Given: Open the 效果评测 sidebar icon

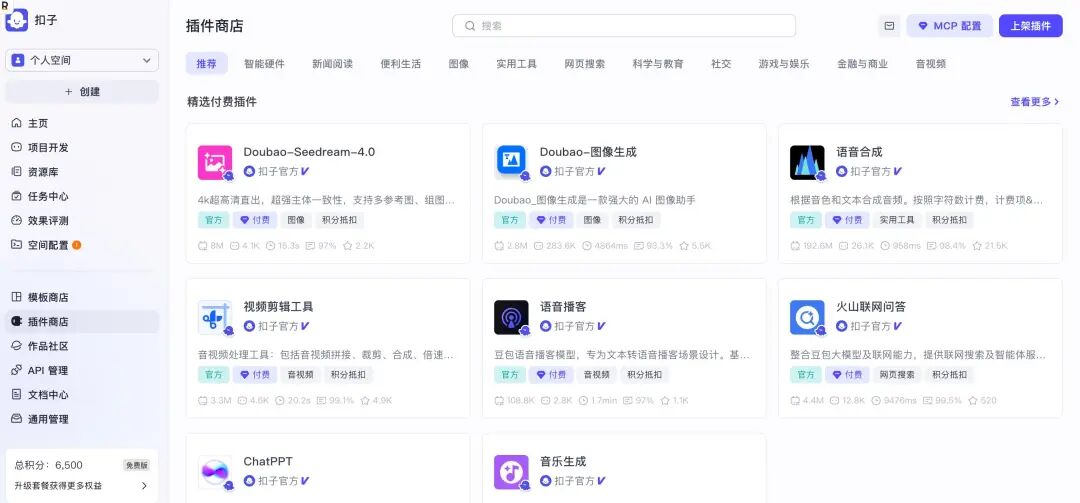Looking at the screenshot, I should click(x=17, y=220).
